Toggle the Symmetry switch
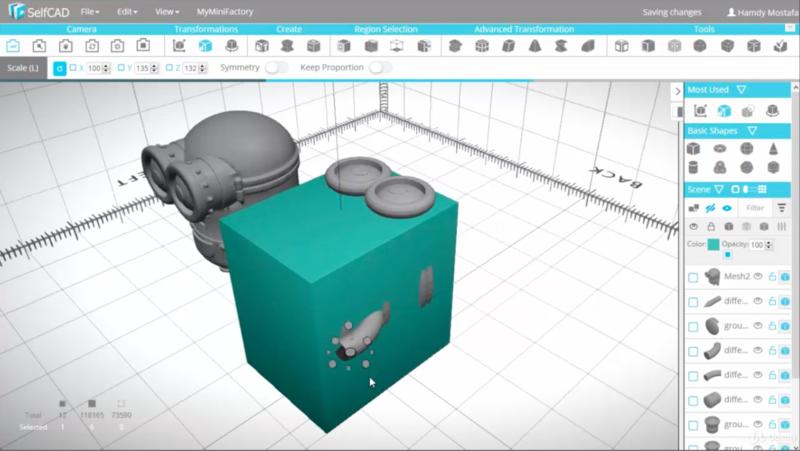 pos(276,67)
